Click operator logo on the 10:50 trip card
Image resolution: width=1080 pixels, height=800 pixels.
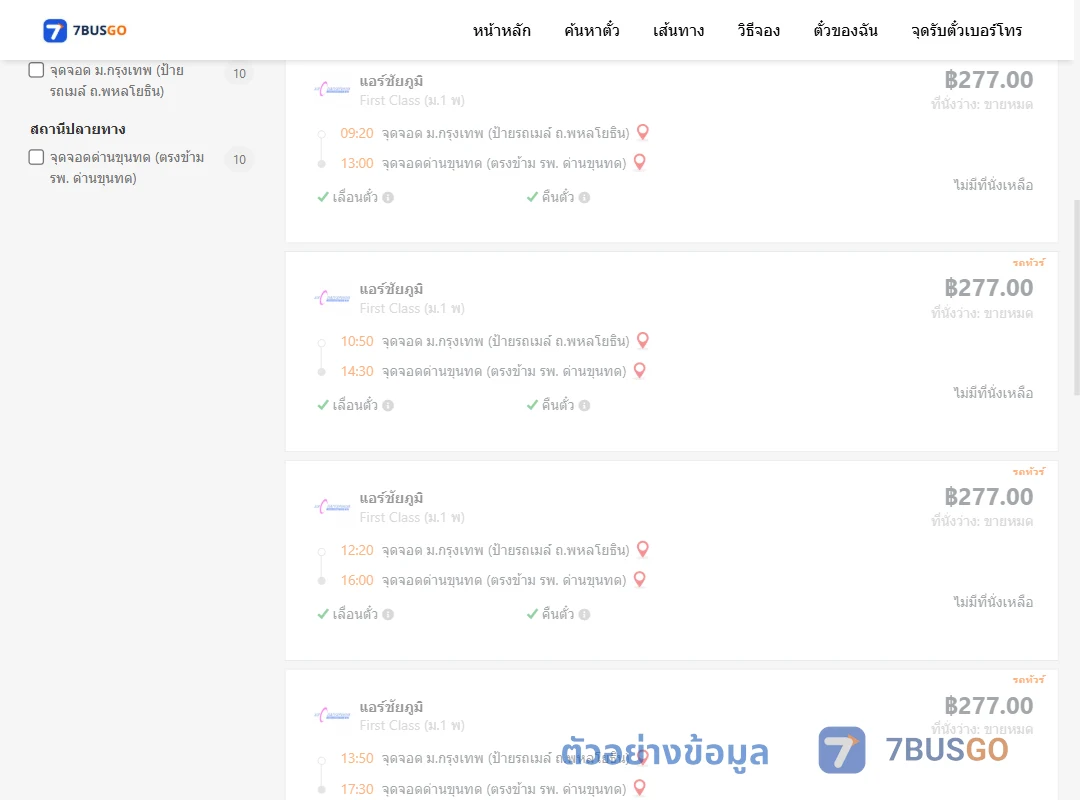click(332, 298)
